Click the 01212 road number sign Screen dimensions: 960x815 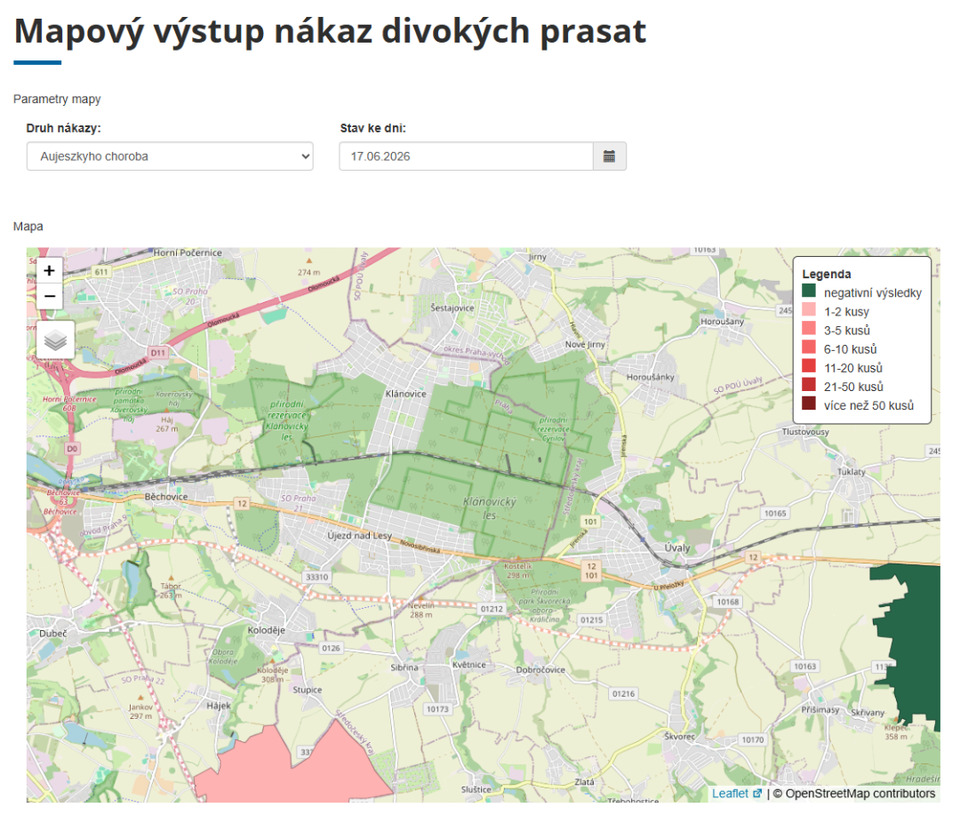[492, 609]
